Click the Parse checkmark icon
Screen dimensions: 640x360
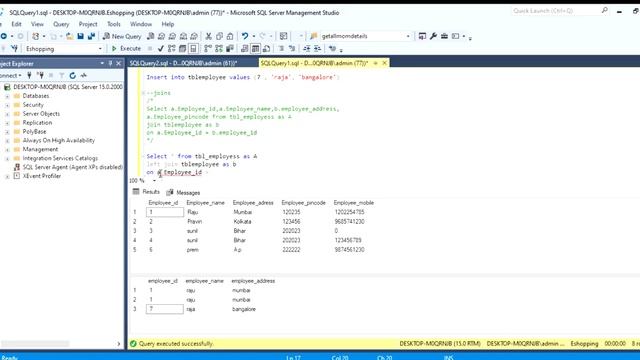click(x=161, y=49)
